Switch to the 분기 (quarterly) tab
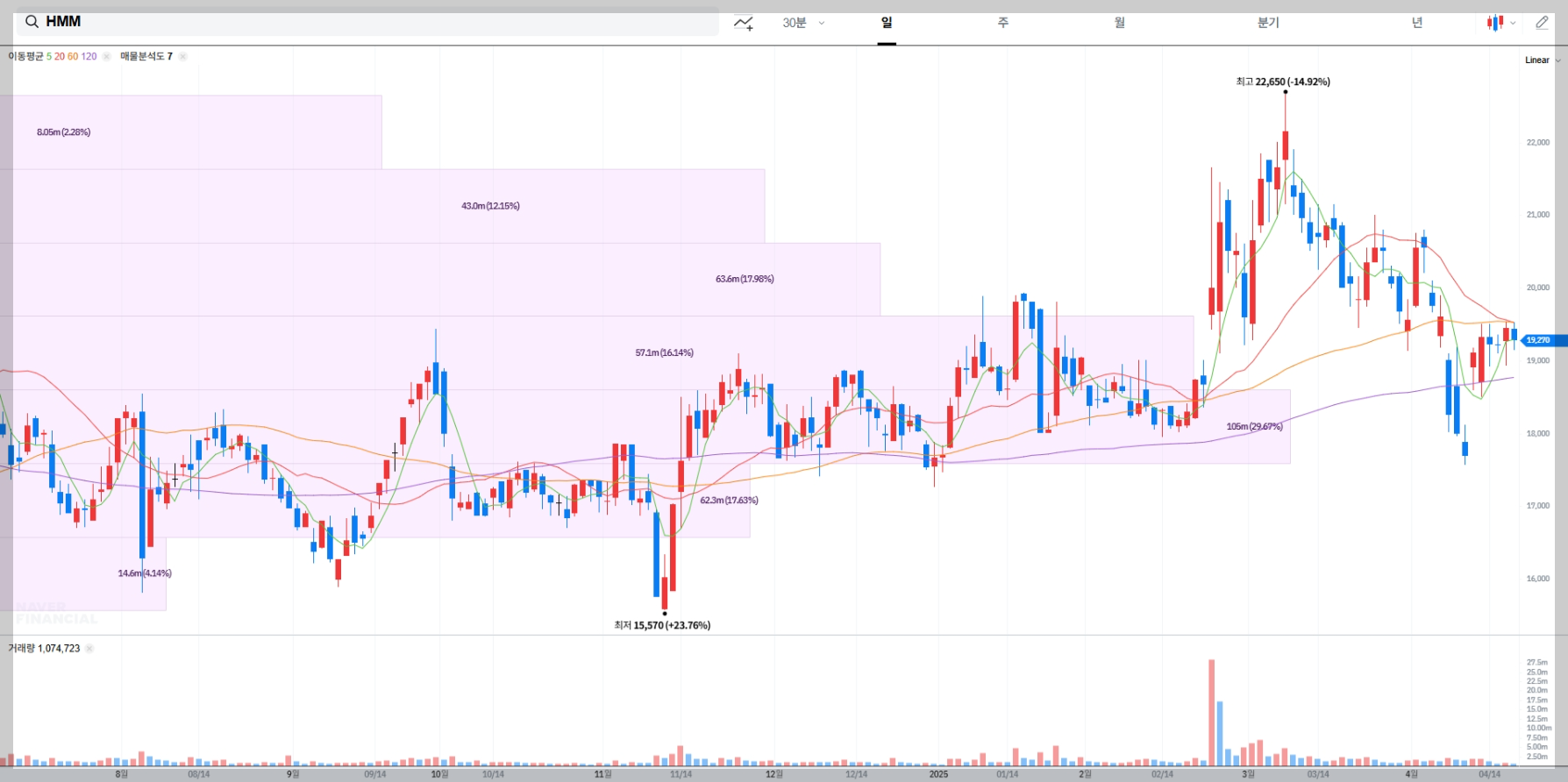The width and height of the screenshot is (1568, 782). 1268,23
